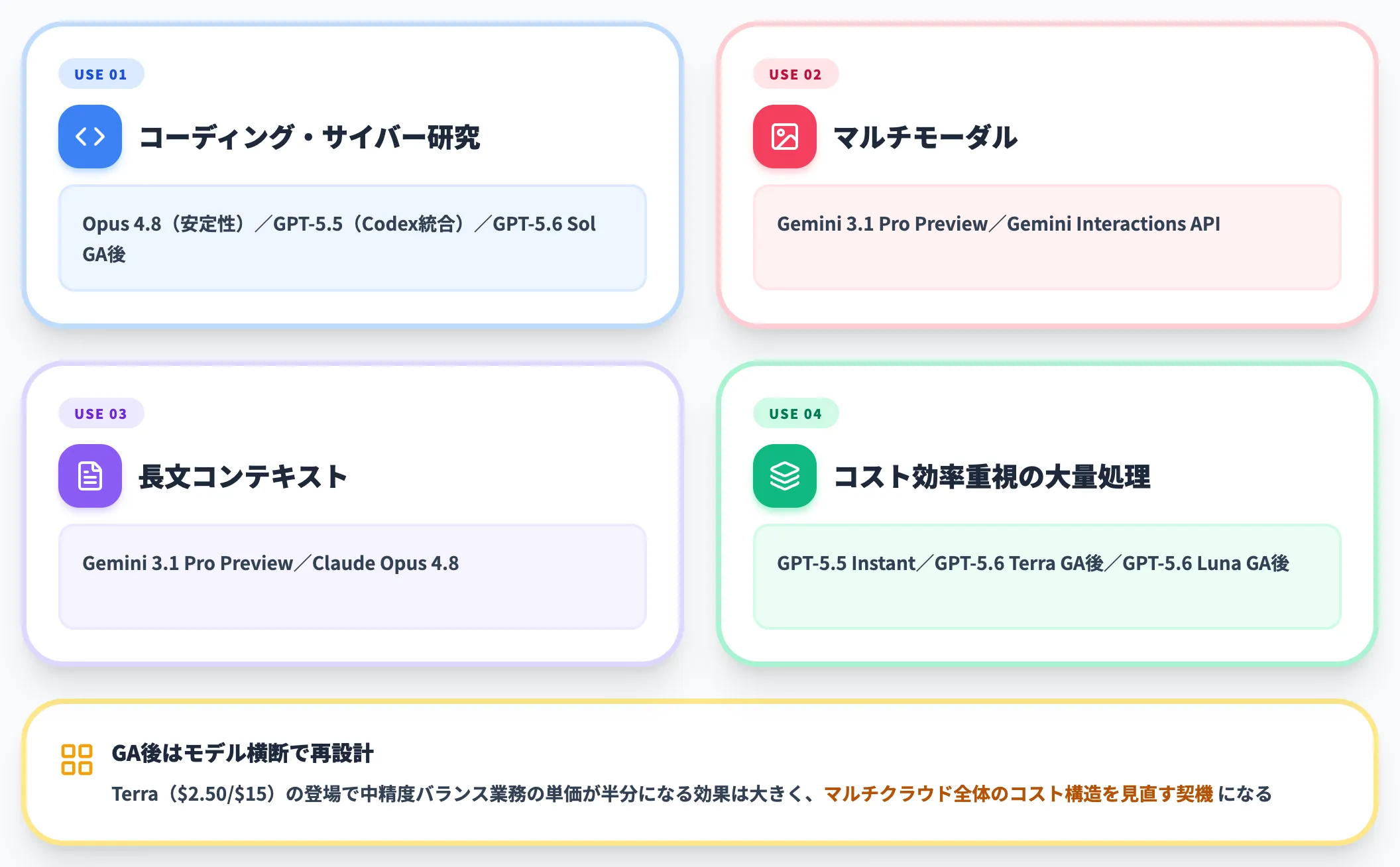Click the red image icon for マルチモーダル
1400x867 pixels.
coord(785,137)
